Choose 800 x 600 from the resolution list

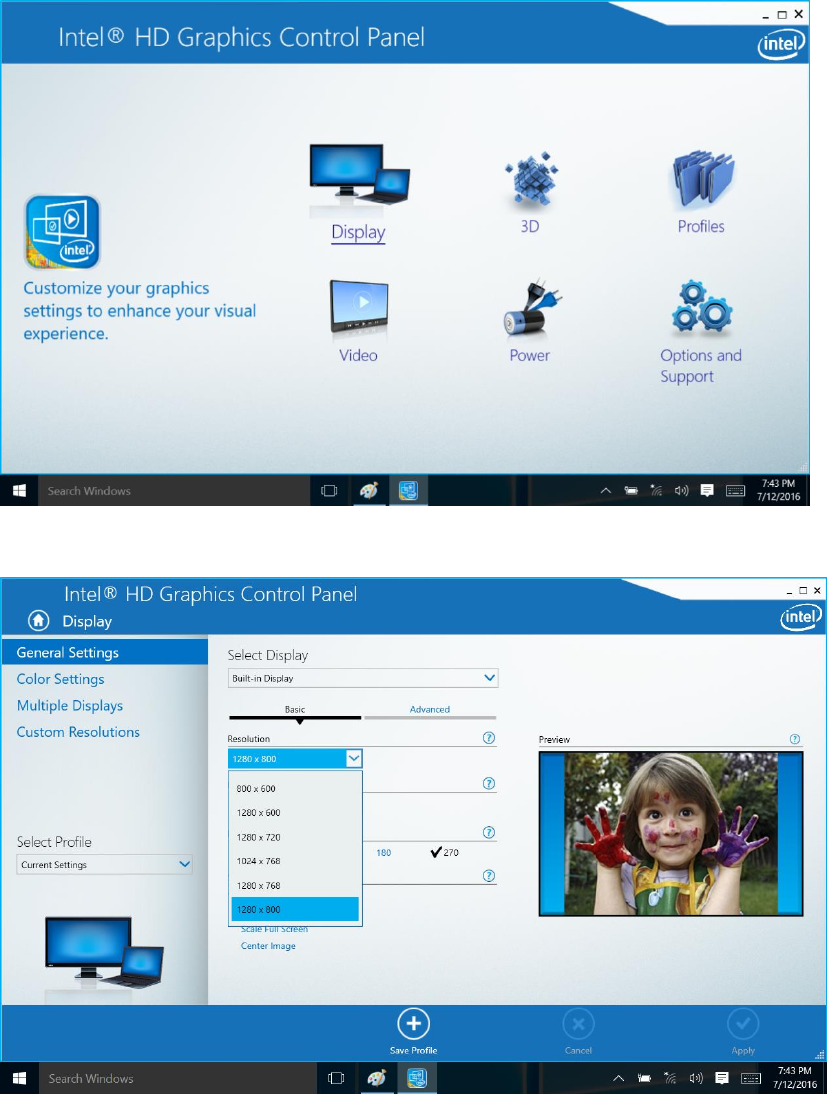(x=295, y=788)
